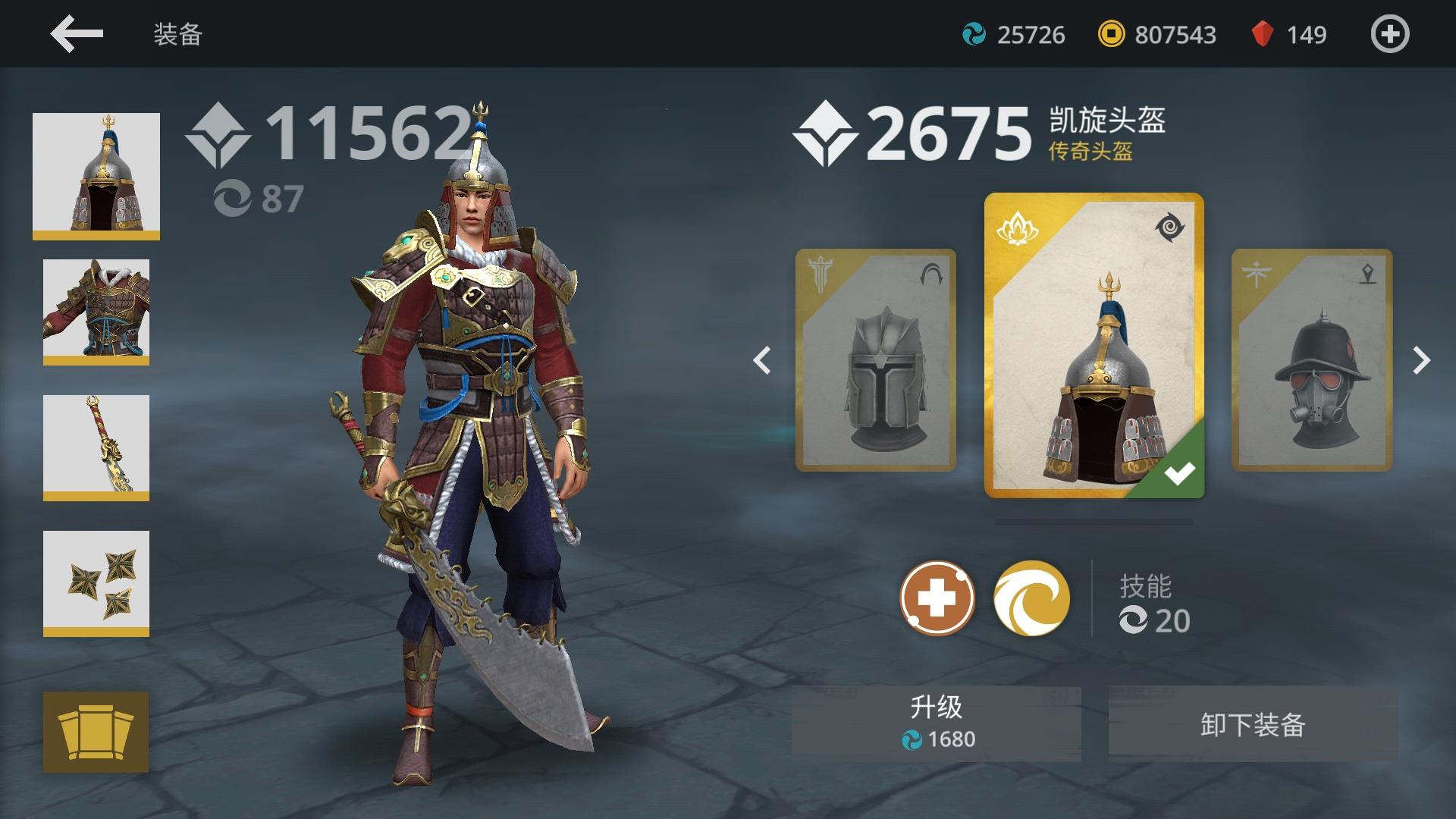Show next helmet with right chevron
This screenshot has height=819, width=1456.
[x=1422, y=360]
